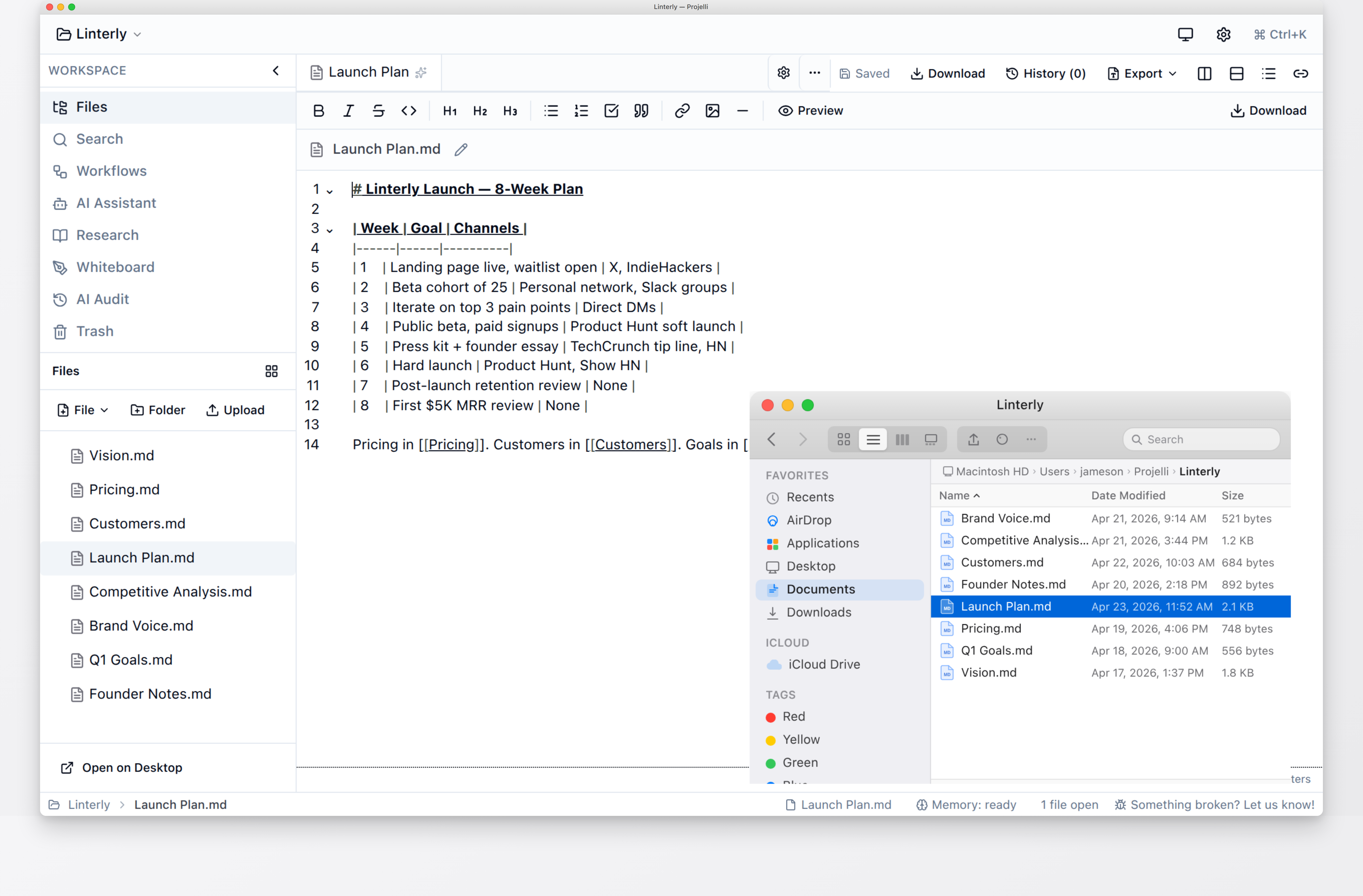Open the document History
This screenshot has height=896, width=1363.
[1046, 73]
